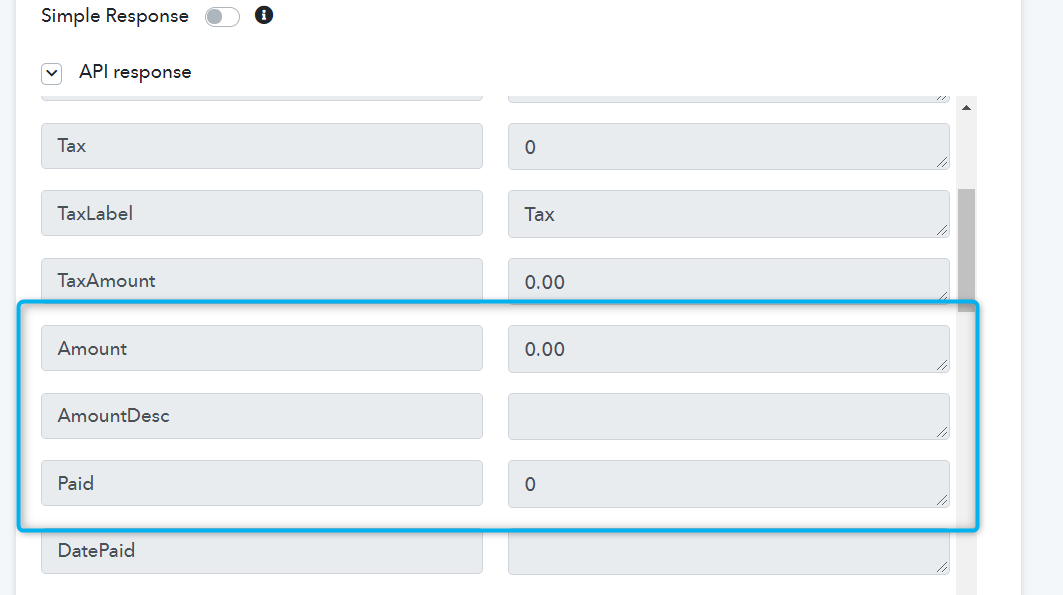The image size is (1063, 595).
Task: Click the Paid value field showing 0
Action: pos(729,484)
